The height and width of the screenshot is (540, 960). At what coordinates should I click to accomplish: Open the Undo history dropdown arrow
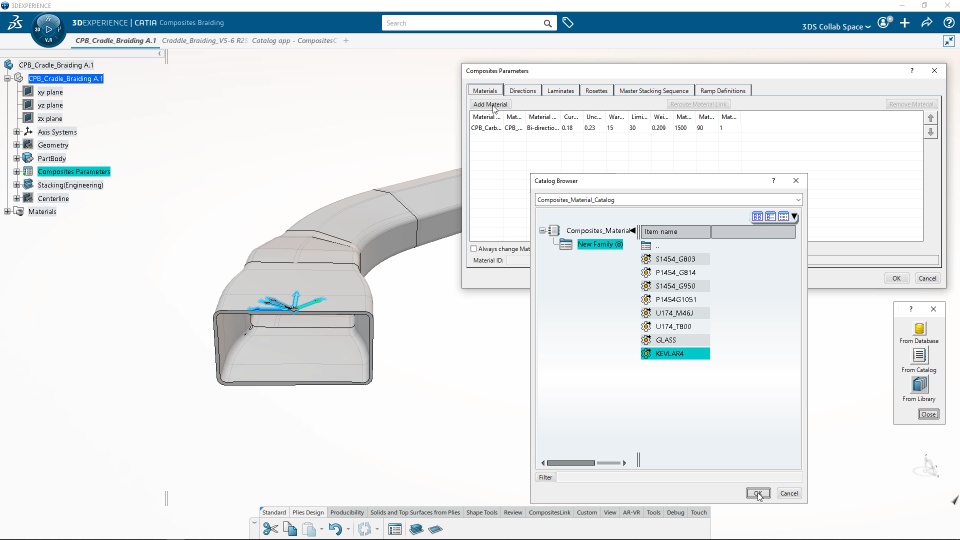(x=348, y=529)
